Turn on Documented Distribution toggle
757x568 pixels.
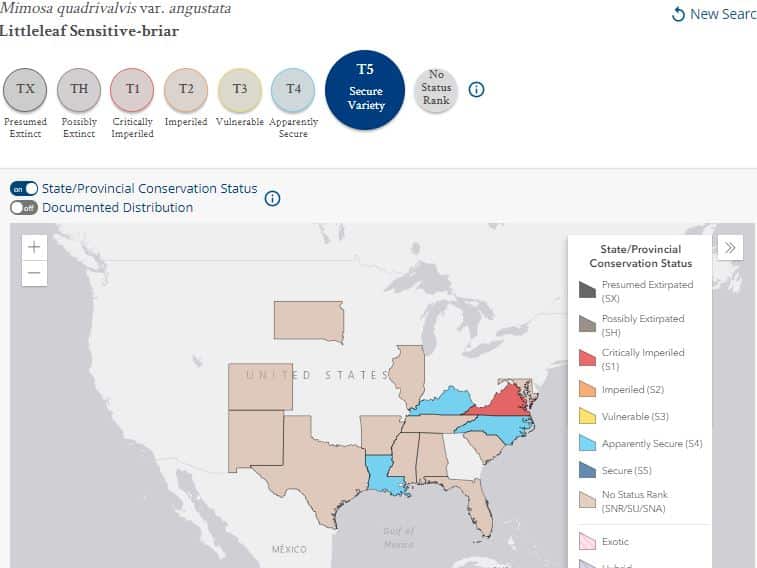[24, 208]
